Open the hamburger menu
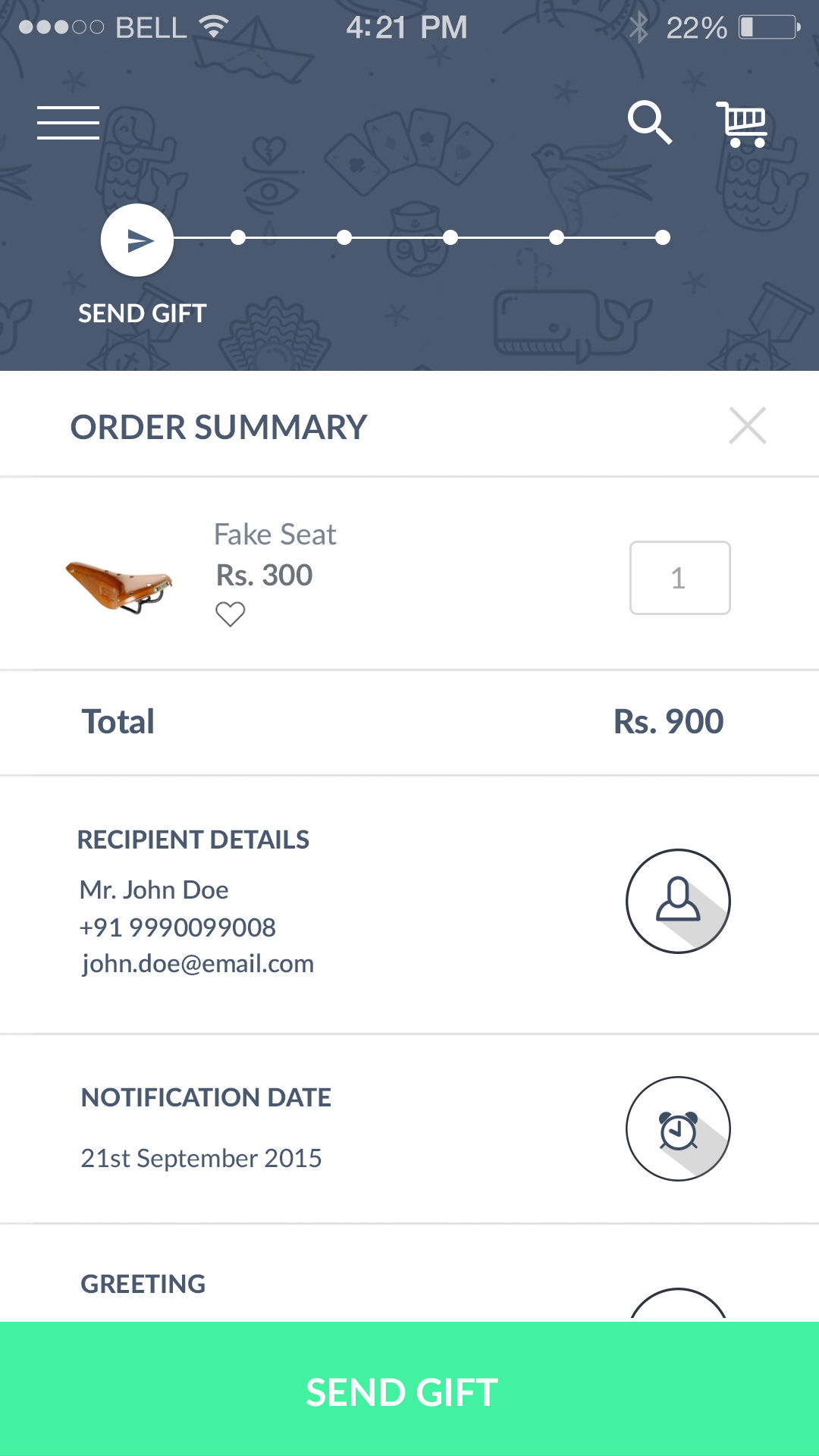 pos(68,123)
